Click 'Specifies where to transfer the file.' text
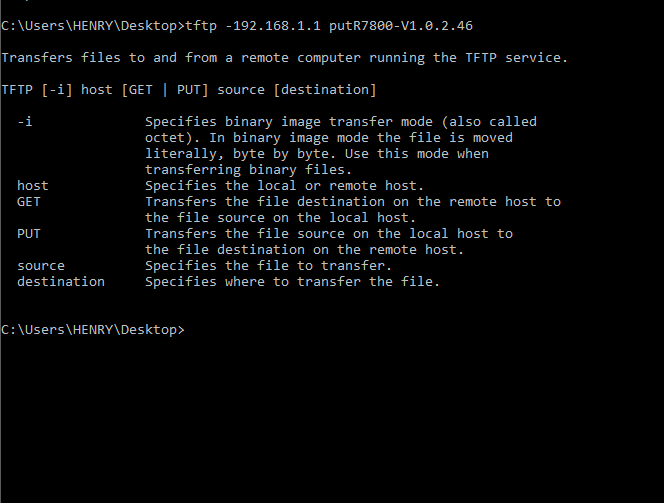Screen dimensions: 664x503 292,281
